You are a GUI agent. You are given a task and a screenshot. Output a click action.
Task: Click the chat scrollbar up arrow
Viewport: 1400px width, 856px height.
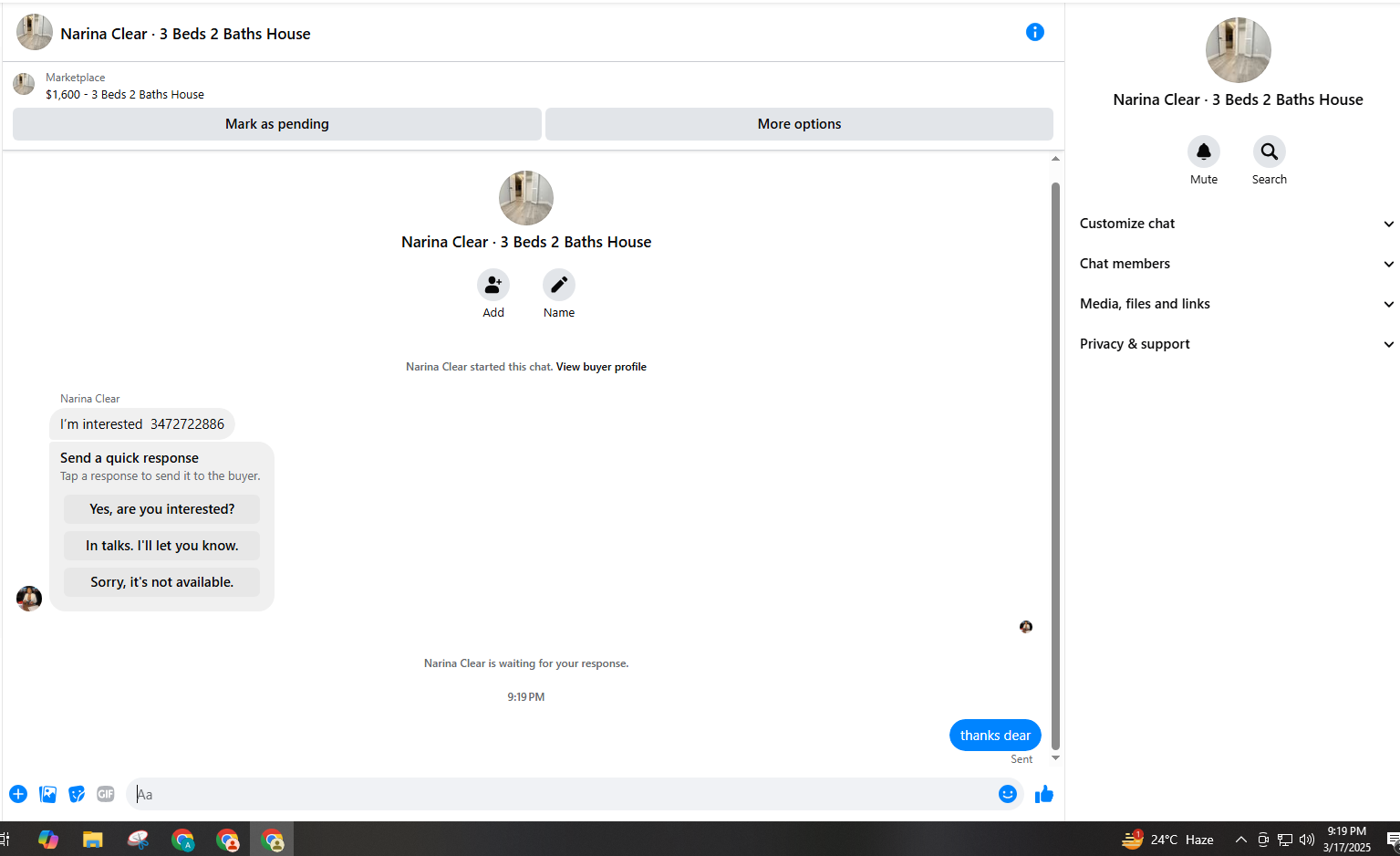1055,159
